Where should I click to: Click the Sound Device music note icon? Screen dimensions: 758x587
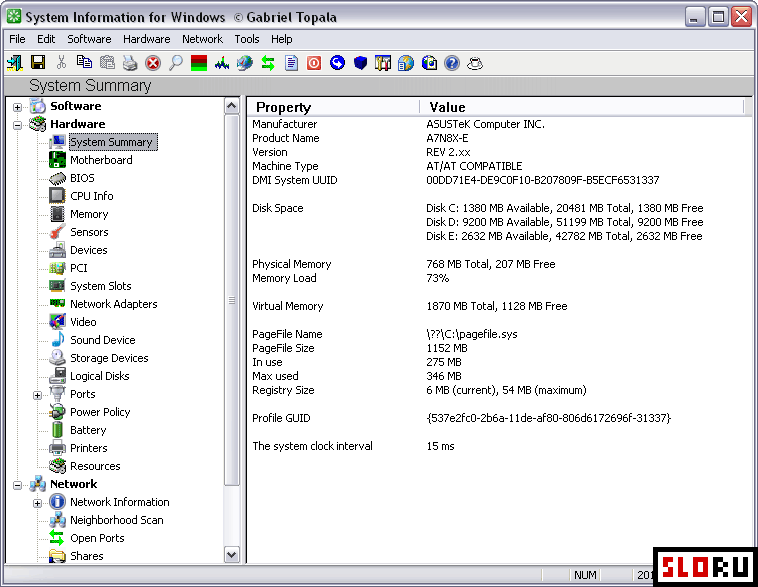point(58,340)
